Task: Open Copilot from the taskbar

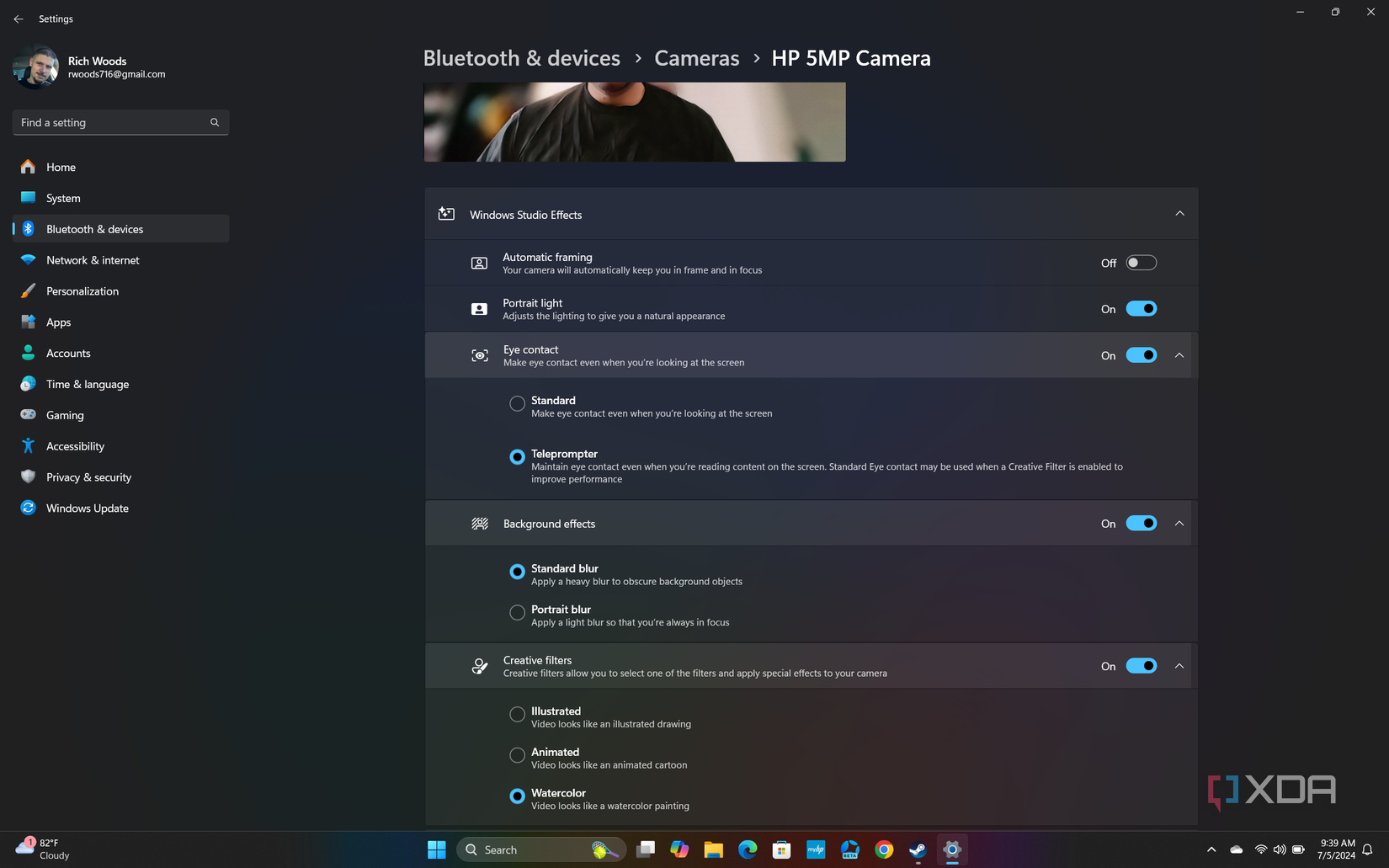Action: point(679,849)
